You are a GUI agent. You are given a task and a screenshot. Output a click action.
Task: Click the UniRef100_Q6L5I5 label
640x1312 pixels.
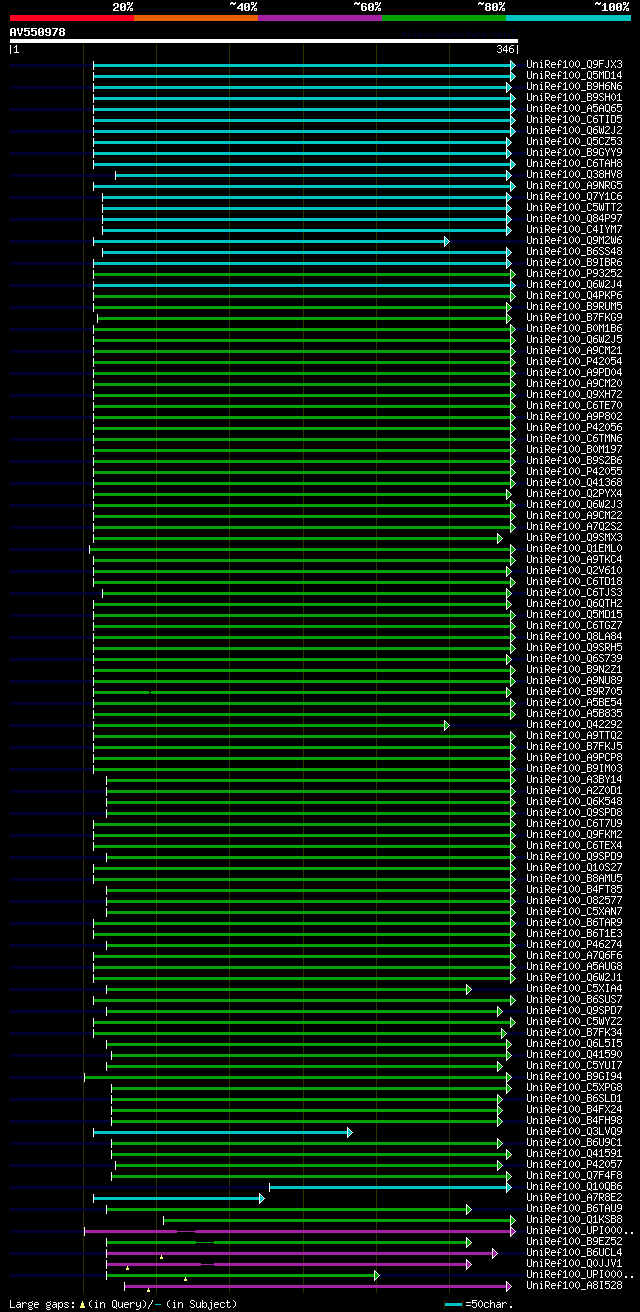[574, 1043]
